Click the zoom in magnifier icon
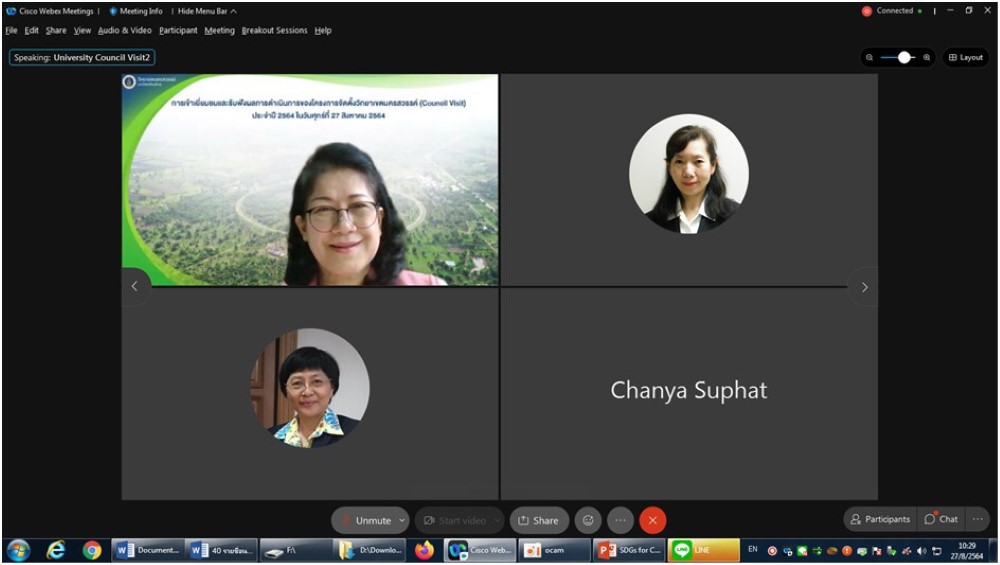This screenshot has height=565, width=1000. 927,58
